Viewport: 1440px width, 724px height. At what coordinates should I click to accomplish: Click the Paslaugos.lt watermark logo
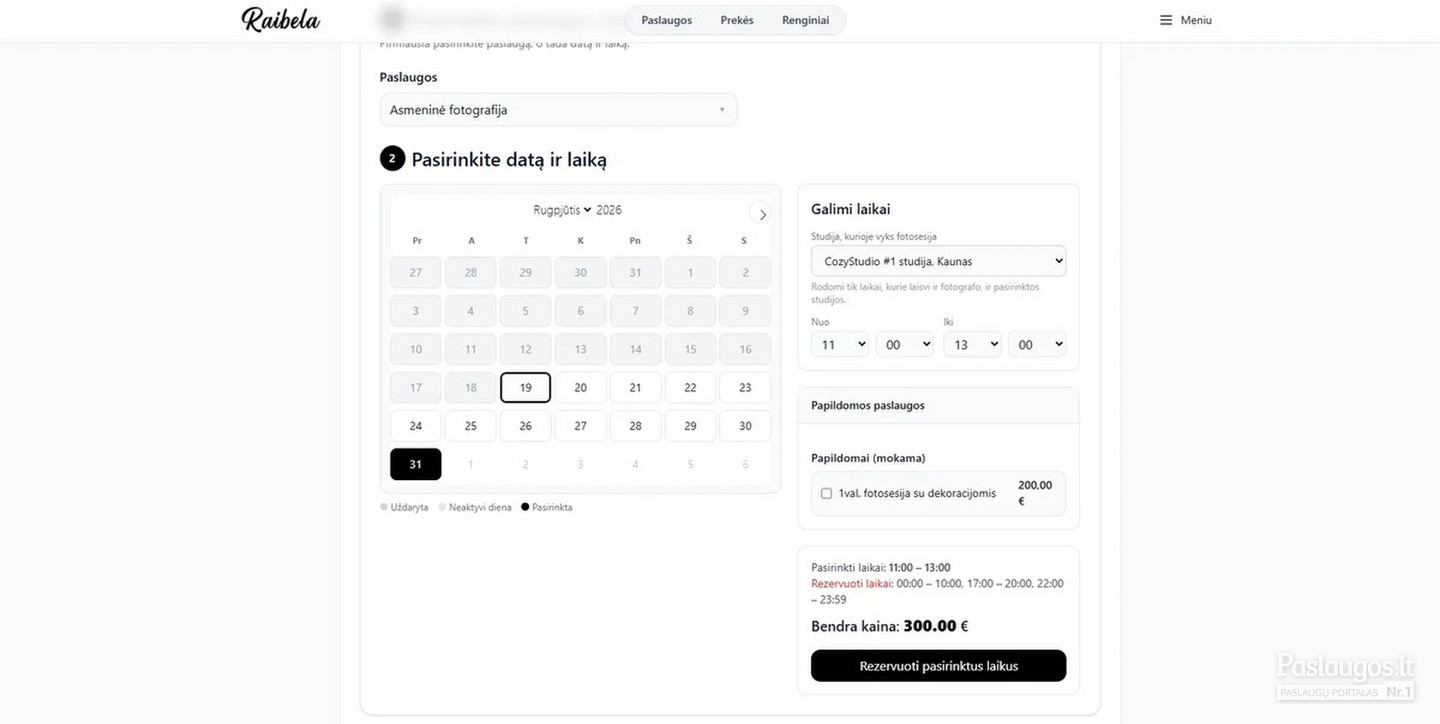[x=1346, y=676]
